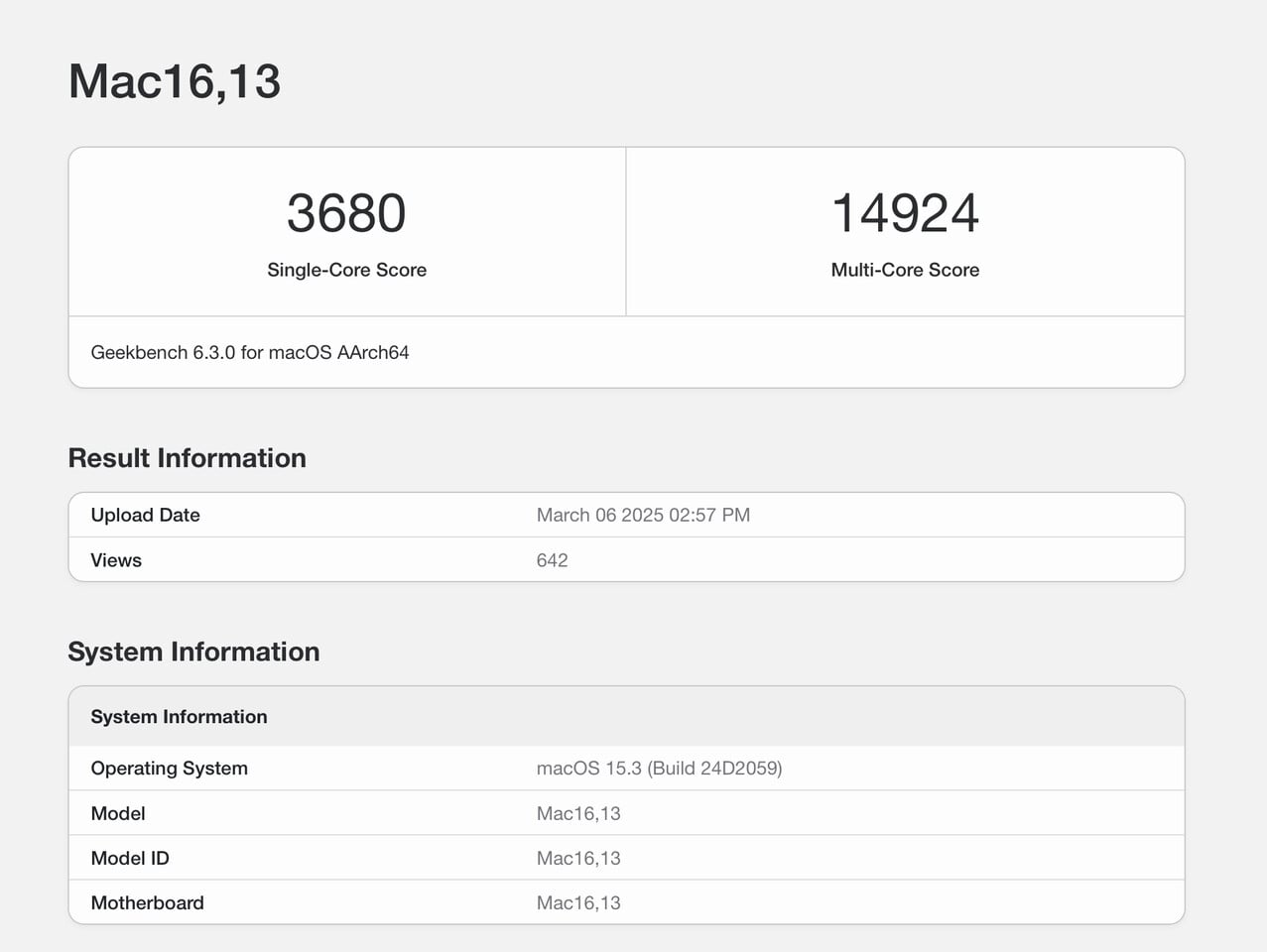The height and width of the screenshot is (952, 1267).
Task: Open the System Information section heading
Action: pyautogui.click(x=192, y=652)
